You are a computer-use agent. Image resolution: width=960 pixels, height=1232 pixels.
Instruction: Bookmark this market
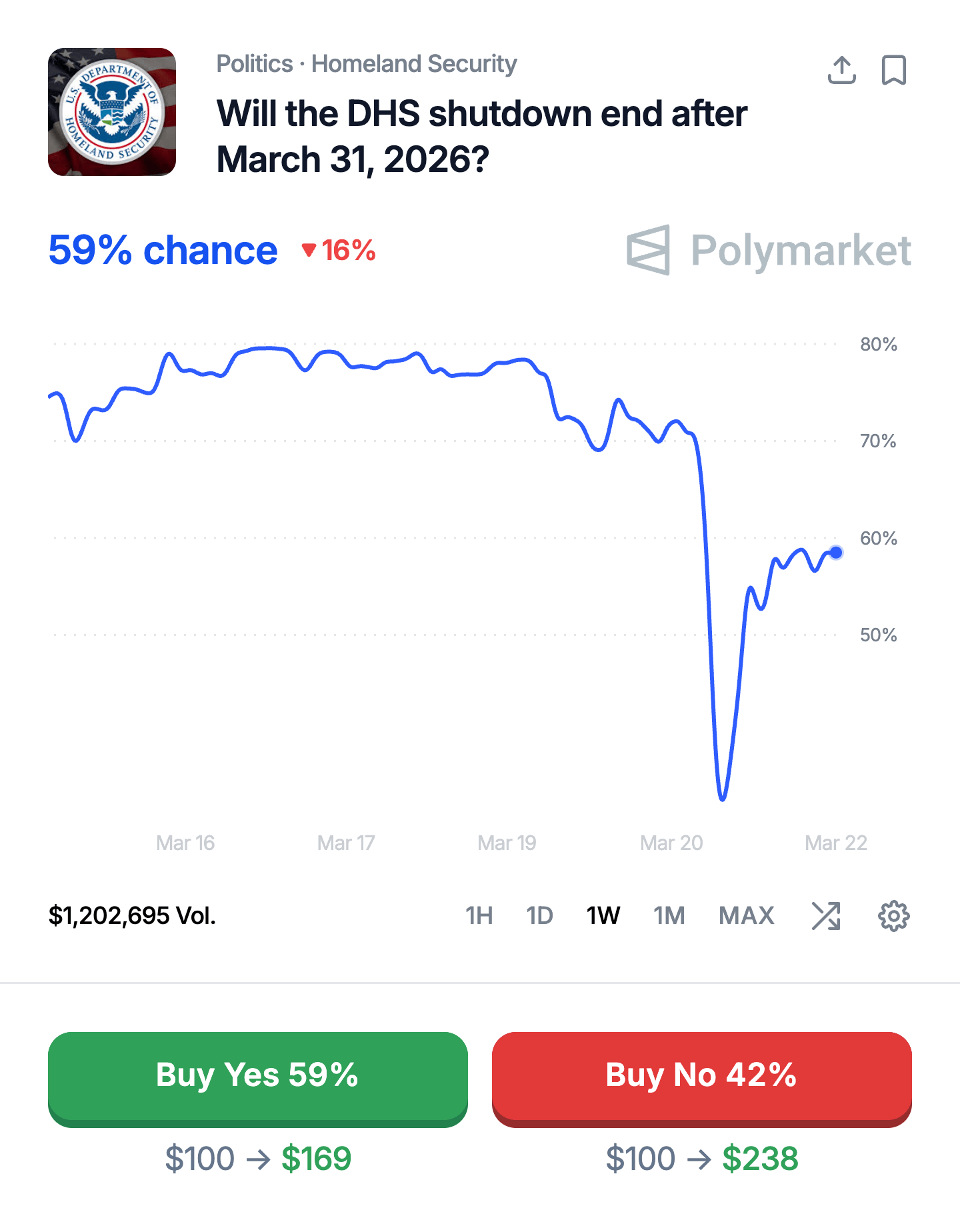tap(893, 70)
